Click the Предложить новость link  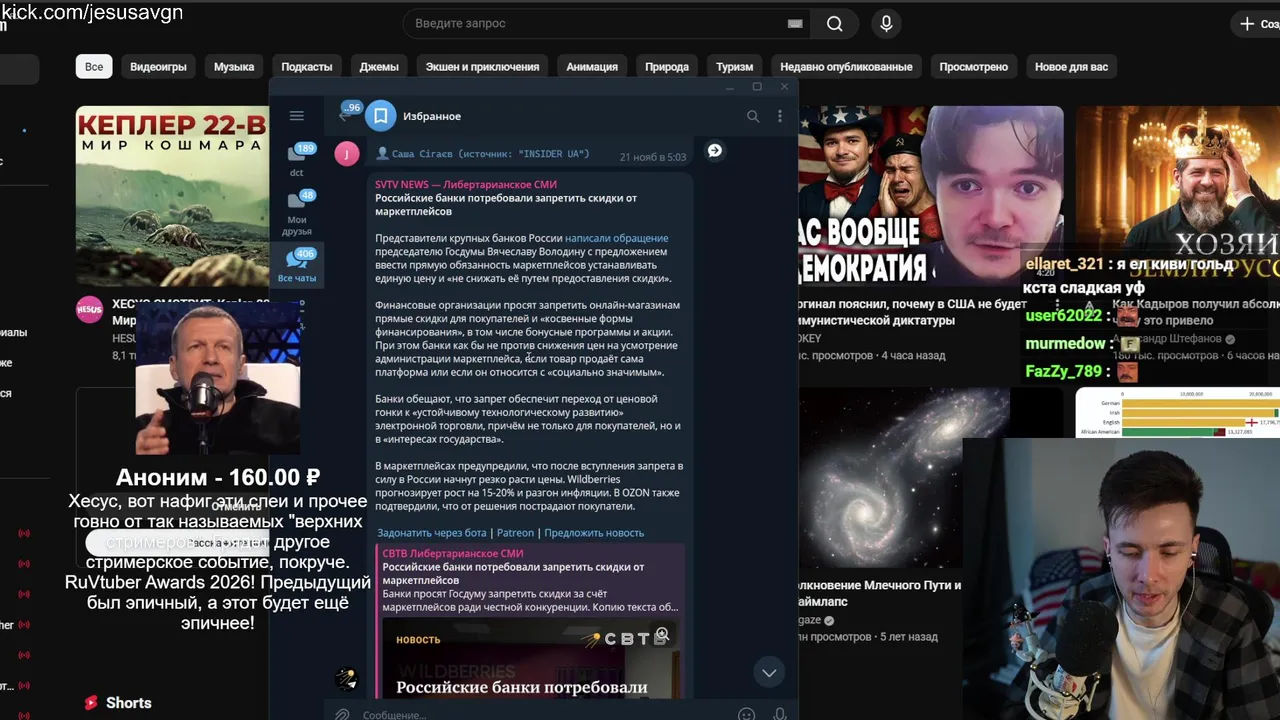point(594,533)
